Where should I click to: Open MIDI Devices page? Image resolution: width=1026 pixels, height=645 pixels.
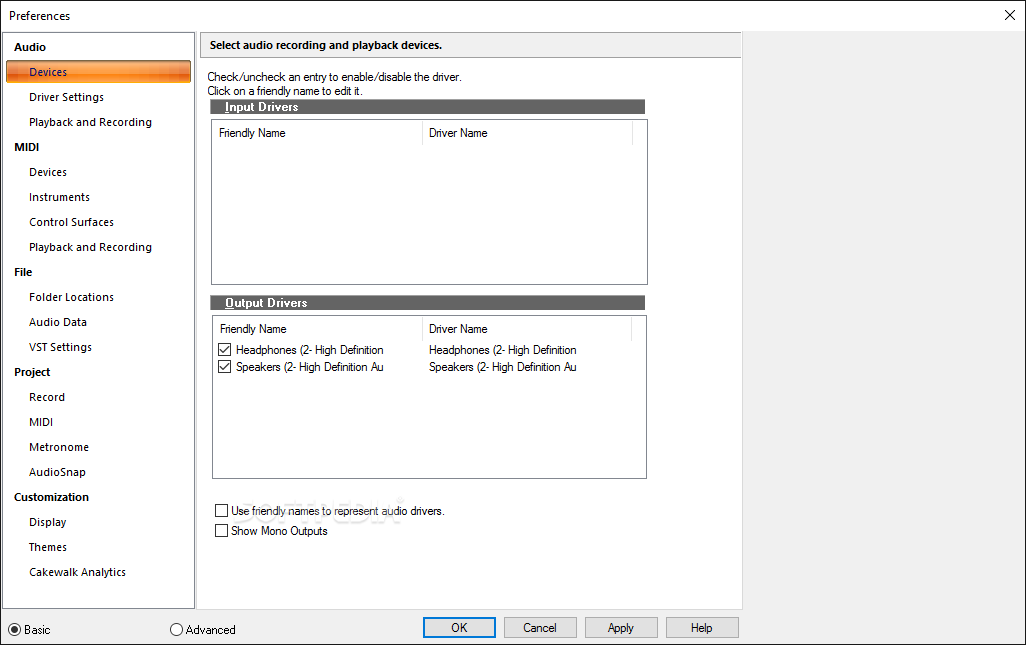click(48, 172)
